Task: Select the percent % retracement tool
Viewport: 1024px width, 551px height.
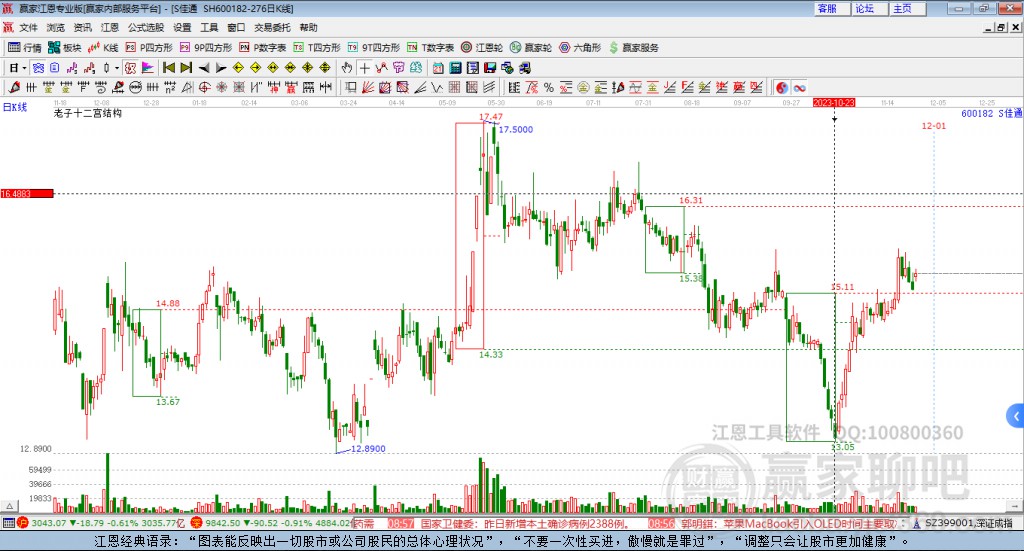Action: (549, 87)
